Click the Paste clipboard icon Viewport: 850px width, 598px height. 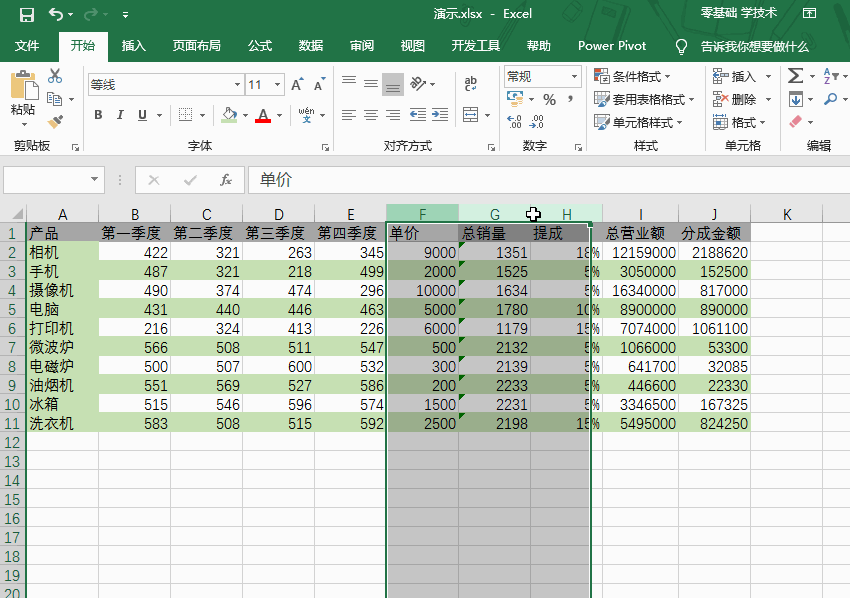pos(24,86)
